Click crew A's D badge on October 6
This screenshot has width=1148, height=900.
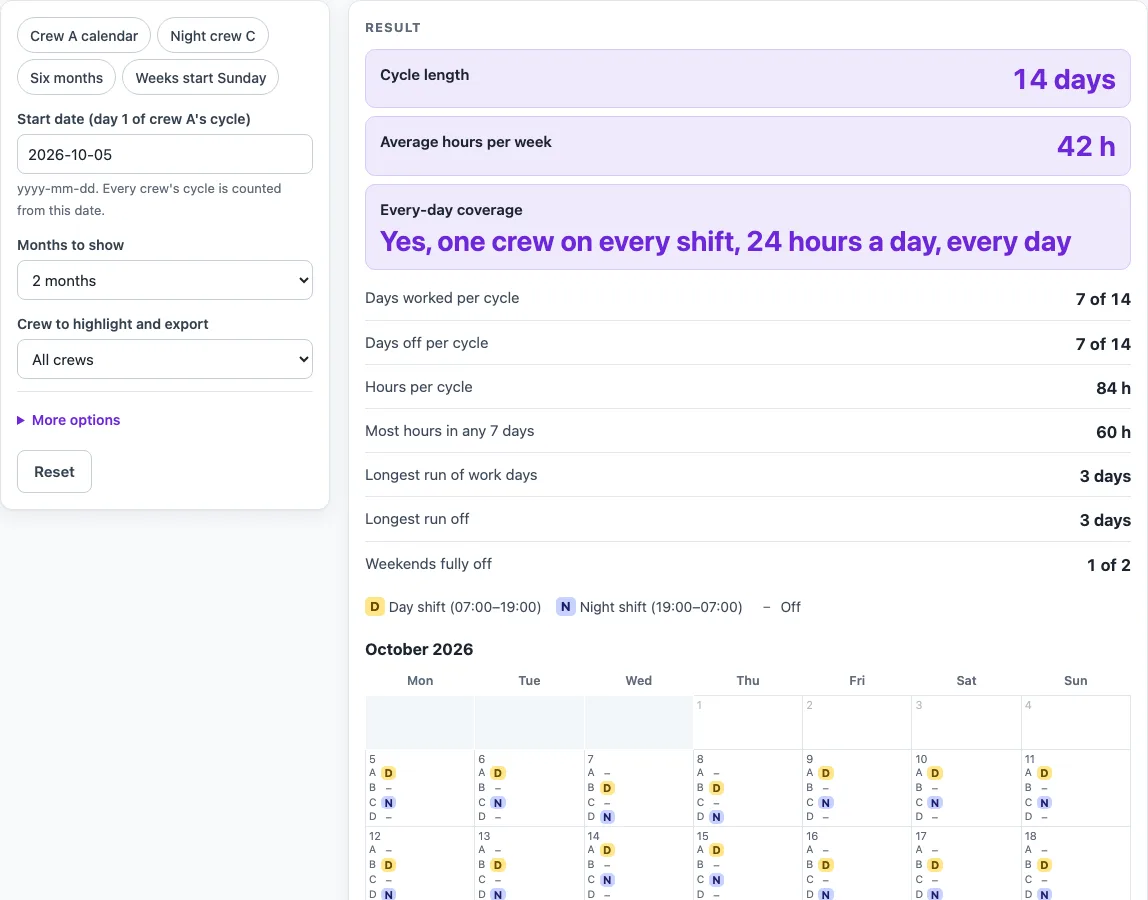tap(498, 773)
